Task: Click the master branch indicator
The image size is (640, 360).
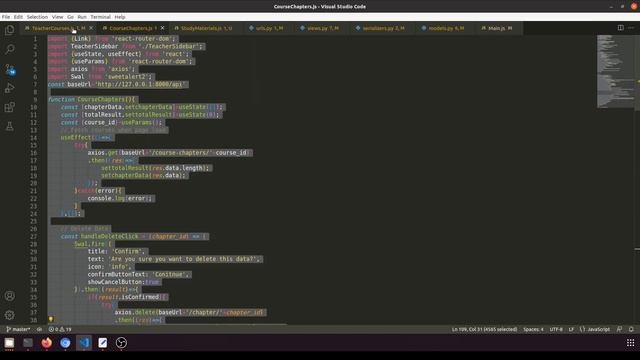Action: click(18, 329)
